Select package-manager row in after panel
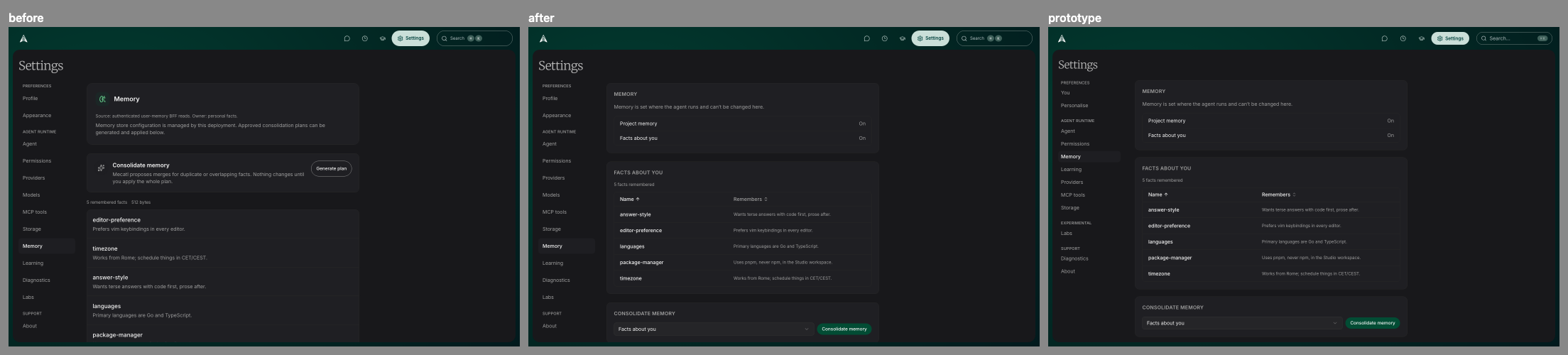Viewport: 1568px width, 355px height. click(743, 263)
